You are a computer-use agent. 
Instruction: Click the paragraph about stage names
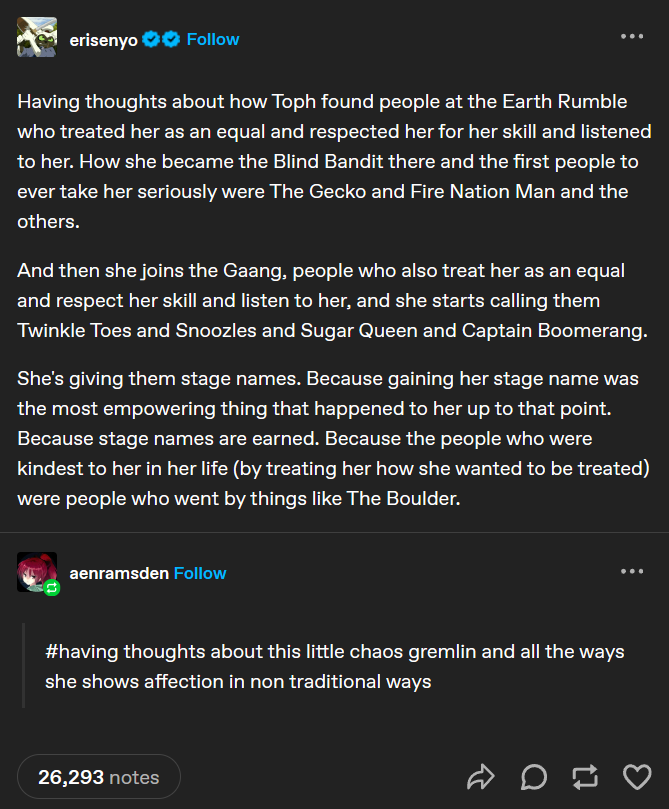pos(334,439)
